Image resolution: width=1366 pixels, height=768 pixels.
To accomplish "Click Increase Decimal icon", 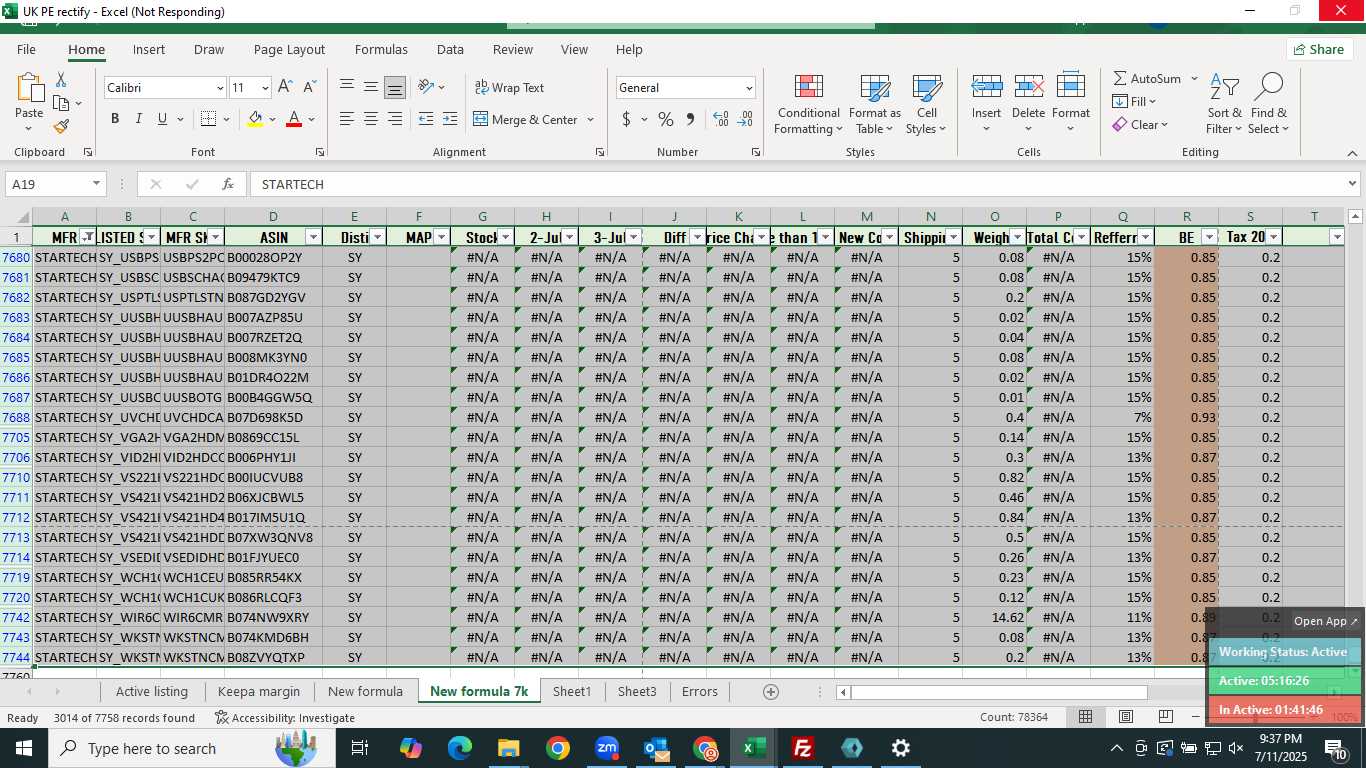I will coord(721,119).
